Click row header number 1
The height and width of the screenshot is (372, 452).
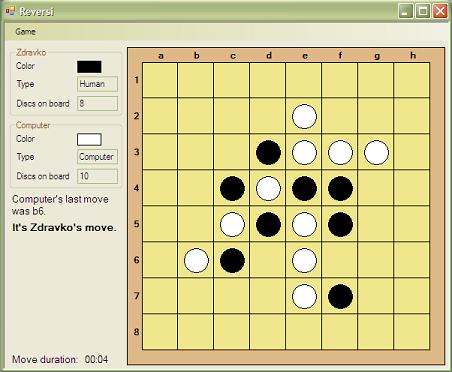click(136, 80)
